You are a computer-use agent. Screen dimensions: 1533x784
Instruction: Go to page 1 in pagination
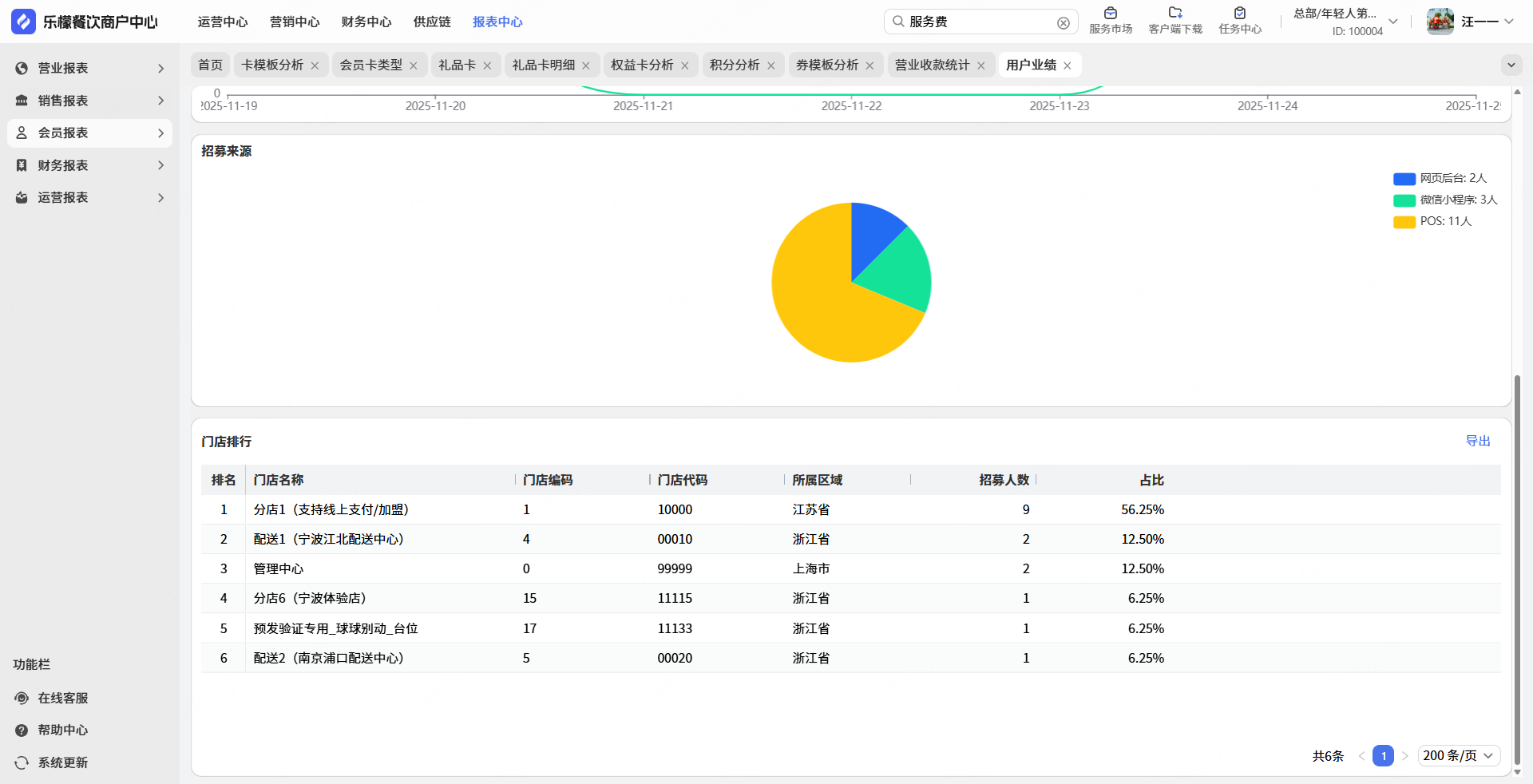pyautogui.click(x=1383, y=755)
